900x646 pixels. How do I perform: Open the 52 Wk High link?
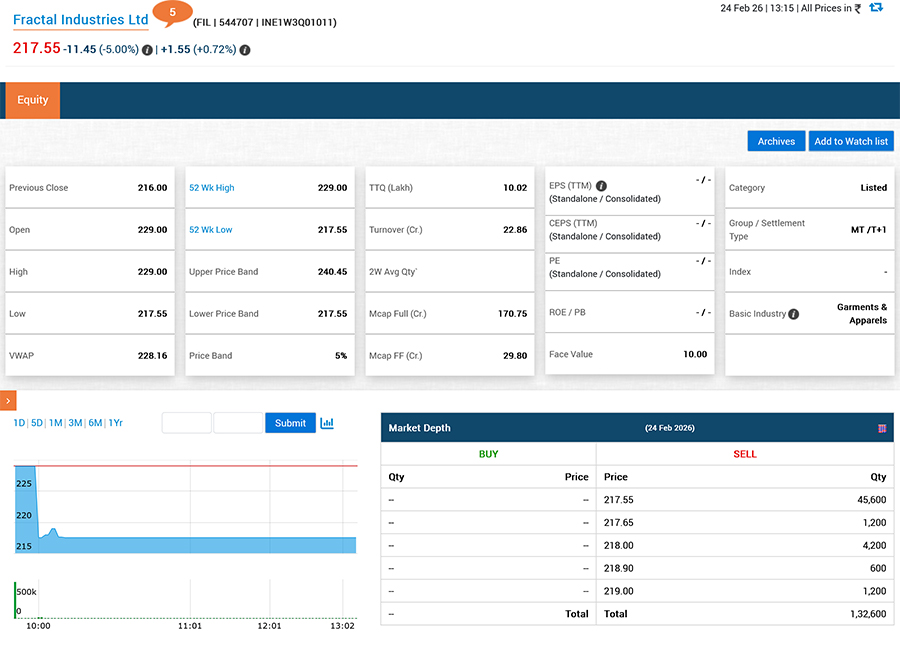pyautogui.click(x=212, y=188)
